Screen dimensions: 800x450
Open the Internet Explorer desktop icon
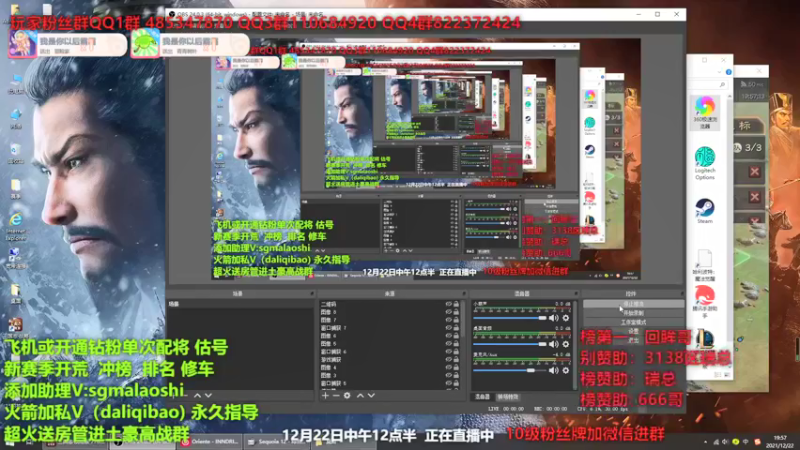tap(16, 227)
